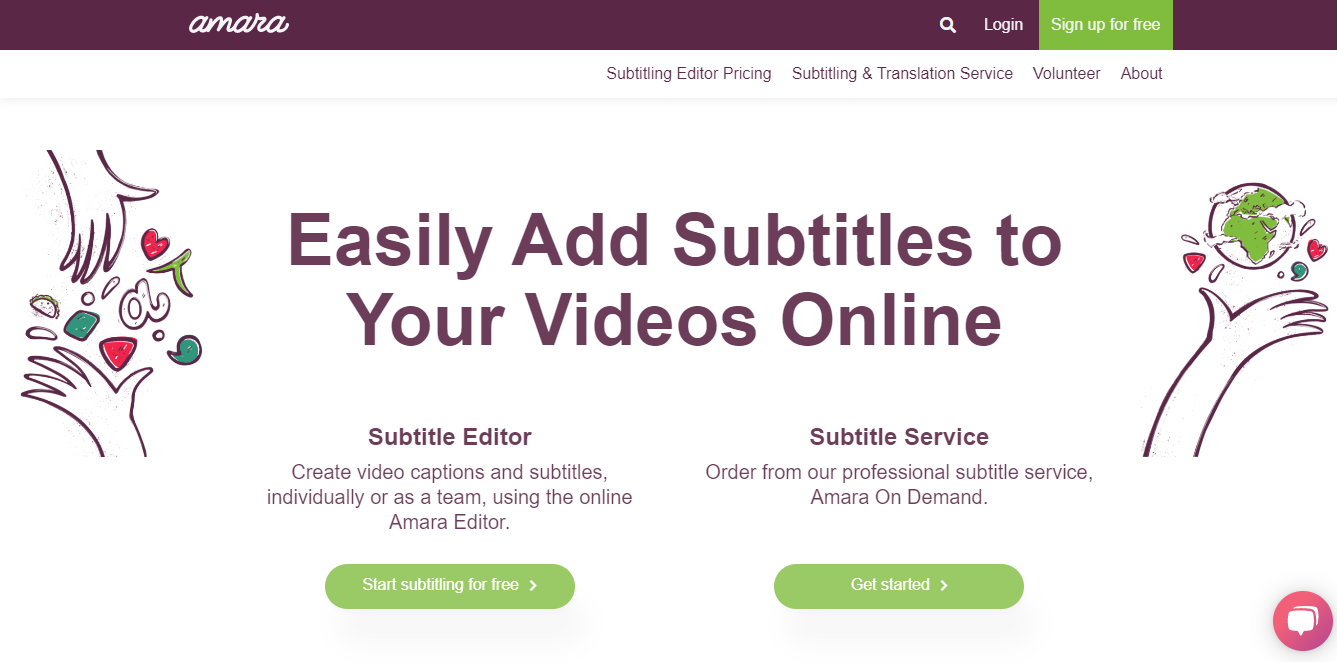1337x662 pixels.
Task: Click Sign up for free button
Action: click(1106, 25)
